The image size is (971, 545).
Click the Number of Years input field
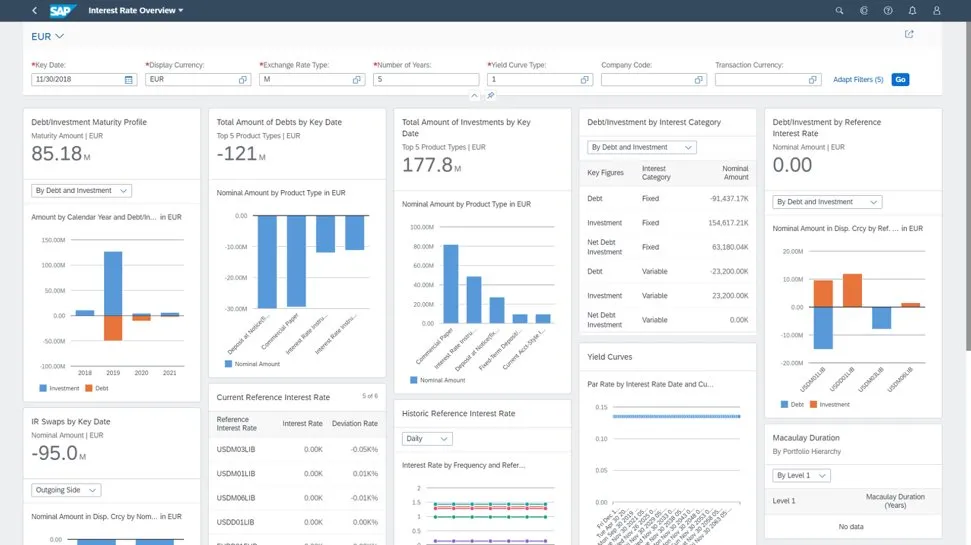click(426, 79)
